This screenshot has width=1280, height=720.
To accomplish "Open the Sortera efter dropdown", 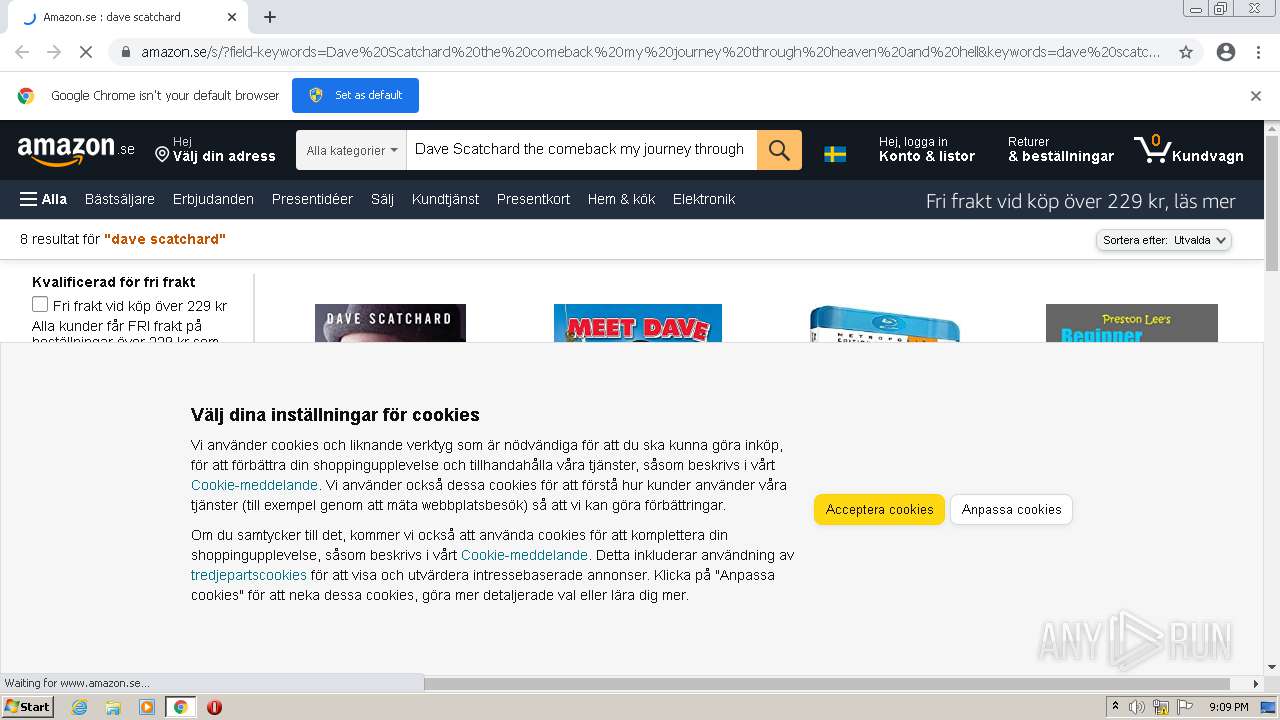I will pyautogui.click(x=1164, y=240).
